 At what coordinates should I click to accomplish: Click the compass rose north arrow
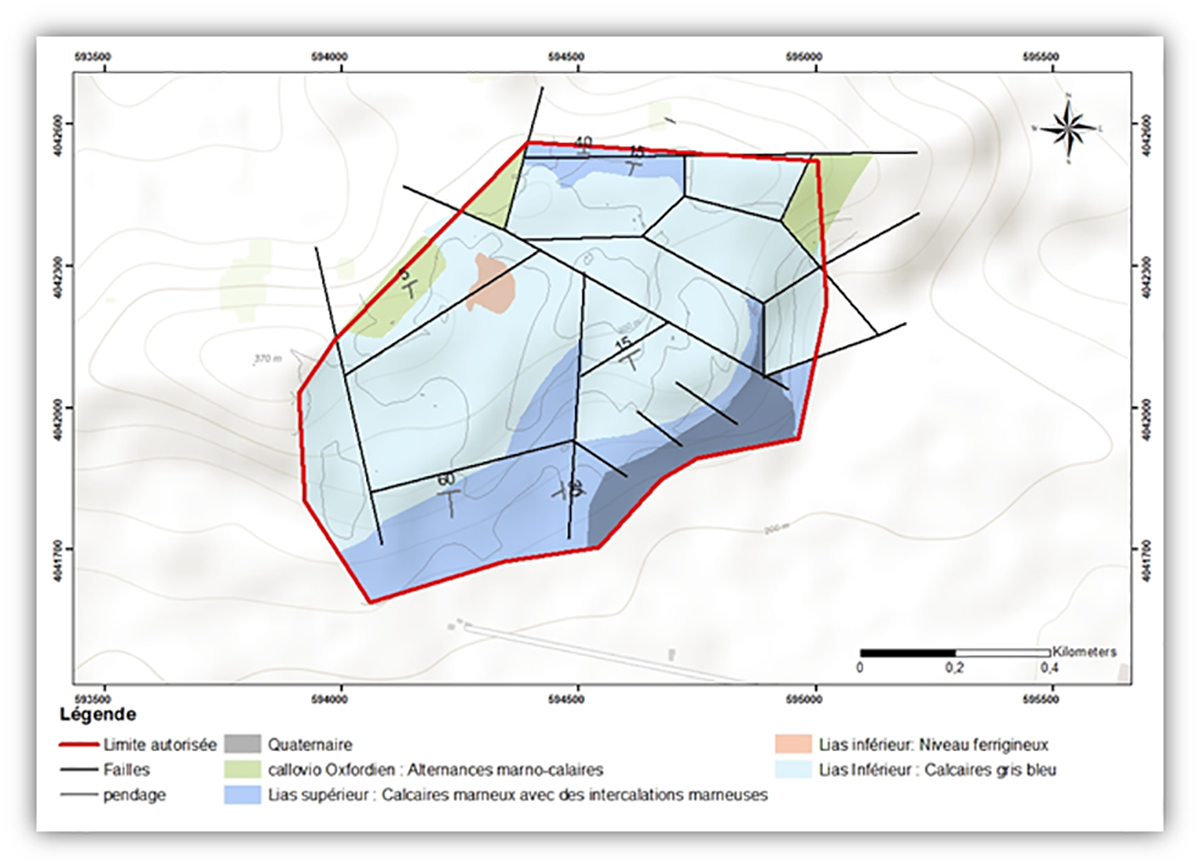click(1069, 127)
